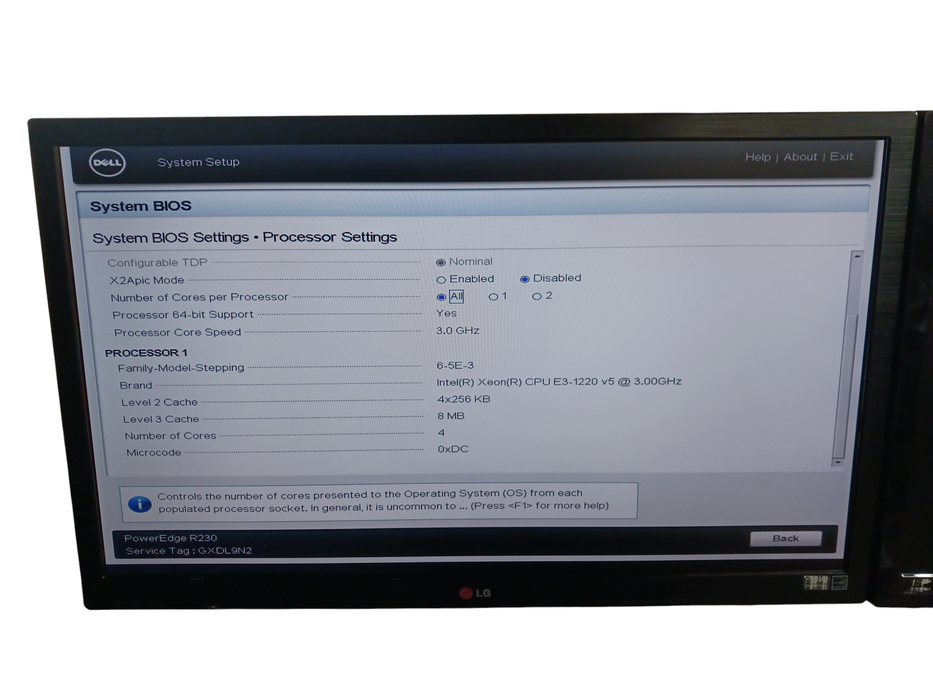The width and height of the screenshot is (933, 700).
Task: Click the Intel Xeon E3-1220 v5 value
Action: point(559,382)
